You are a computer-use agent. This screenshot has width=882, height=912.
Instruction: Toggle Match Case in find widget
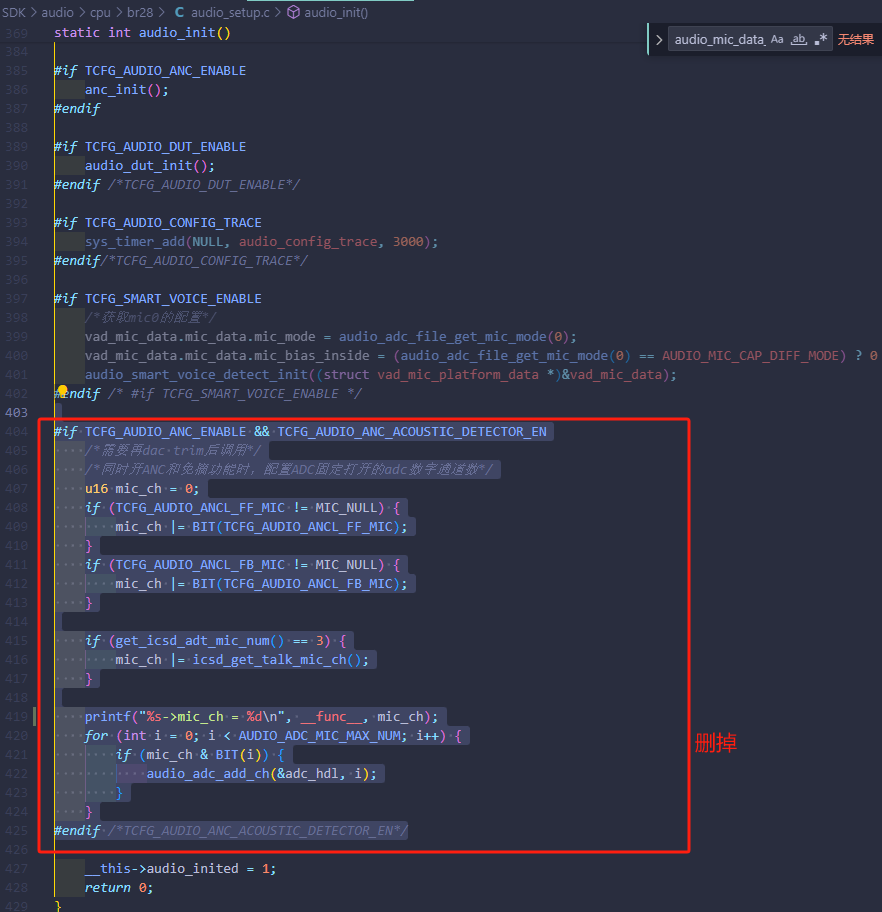click(777, 40)
